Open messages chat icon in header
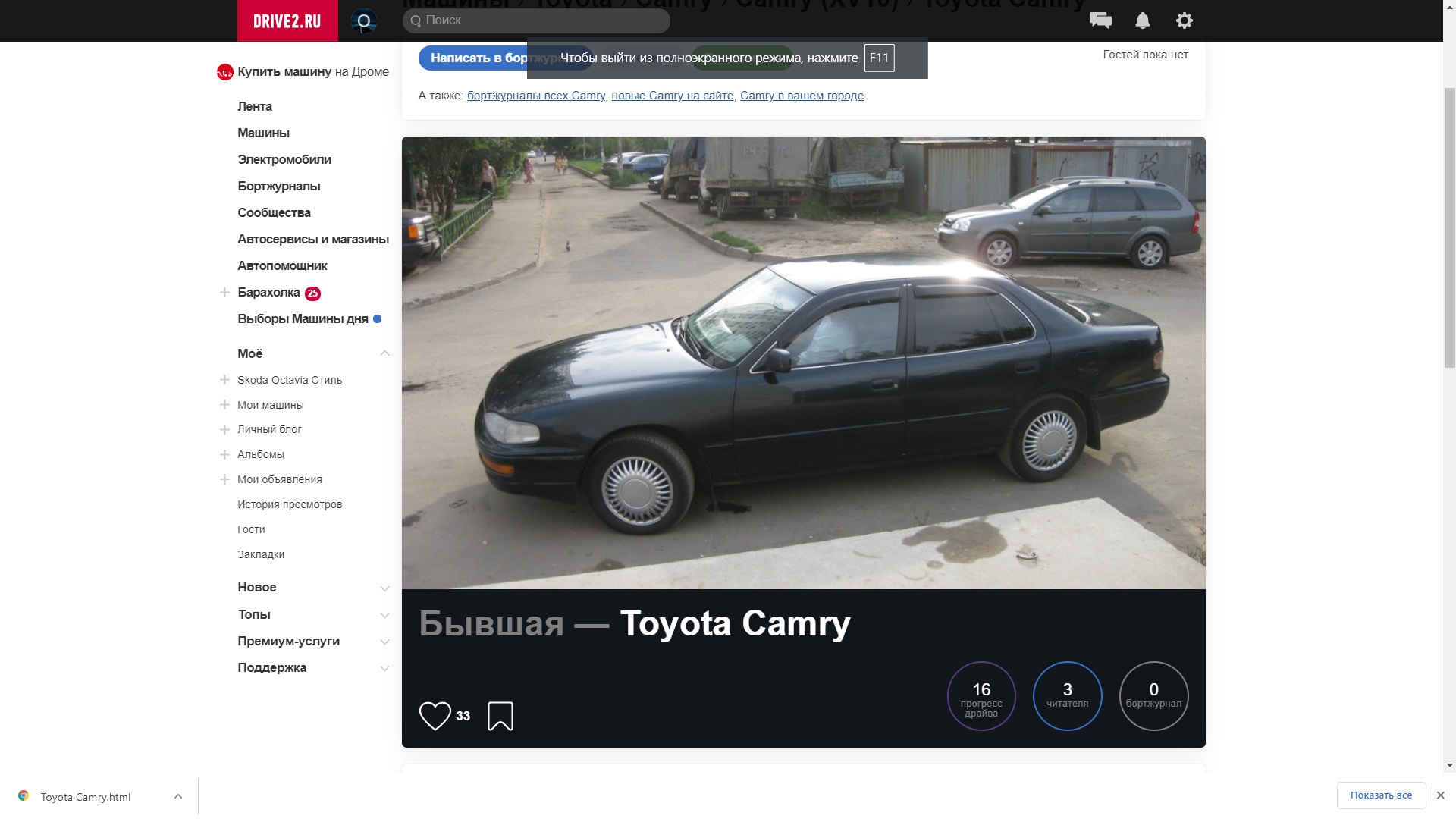 point(1100,20)
